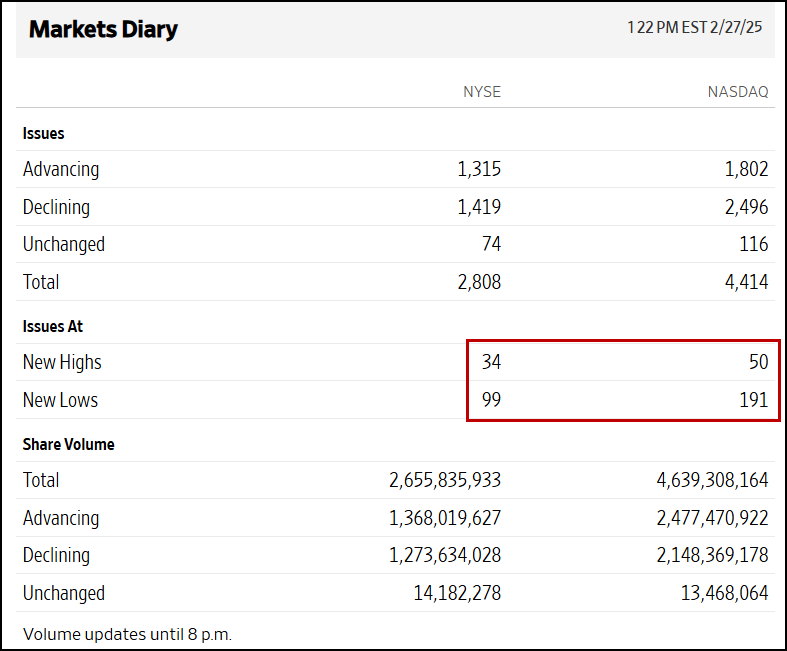Select NASDAQ total issues value 4,414
The image size is (787, 651).
coord(746,282)
